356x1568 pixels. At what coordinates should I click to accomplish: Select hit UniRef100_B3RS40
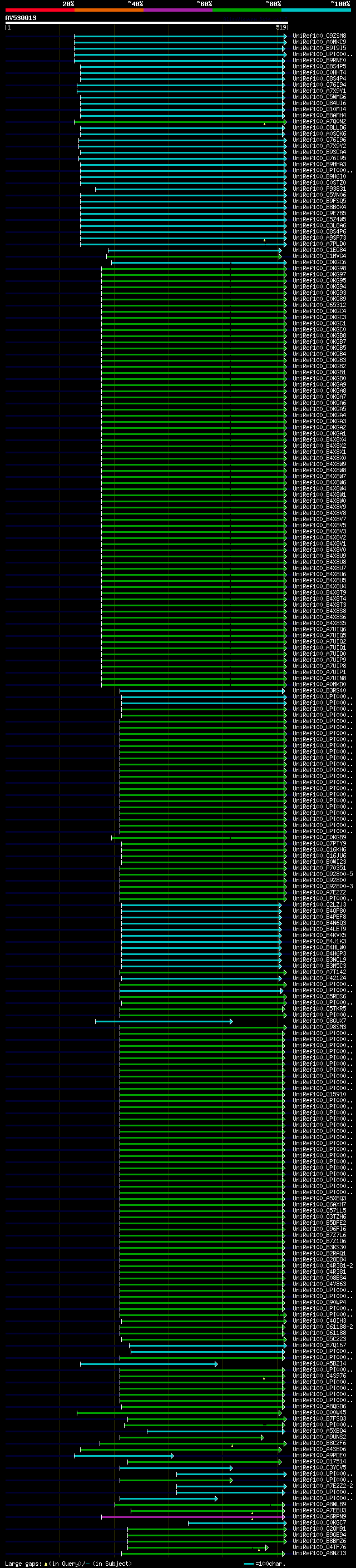point(319,690)
